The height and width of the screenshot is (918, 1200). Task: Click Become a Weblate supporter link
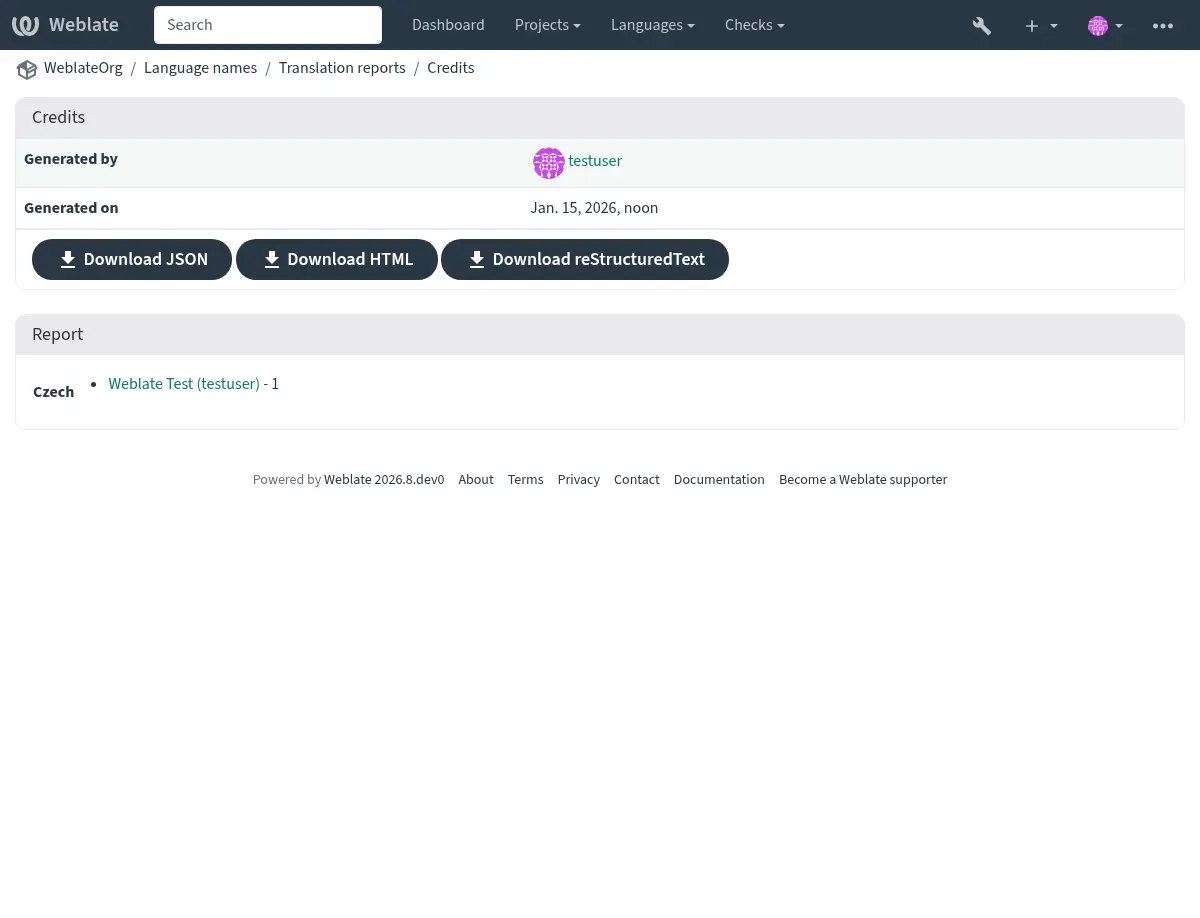[863, 480]
